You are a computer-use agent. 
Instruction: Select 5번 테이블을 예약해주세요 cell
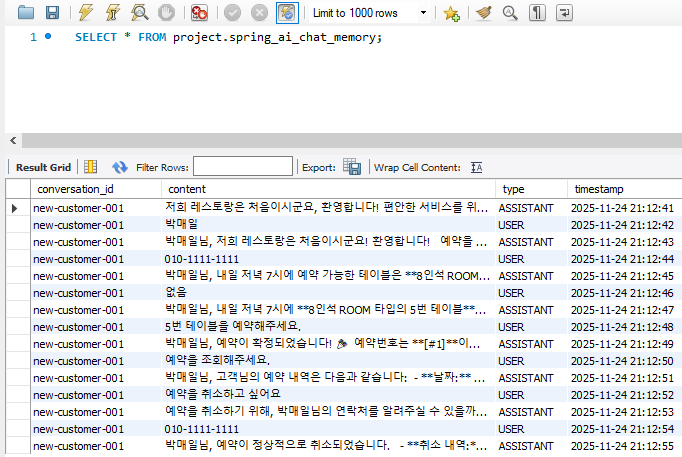[x=328, y=327]
